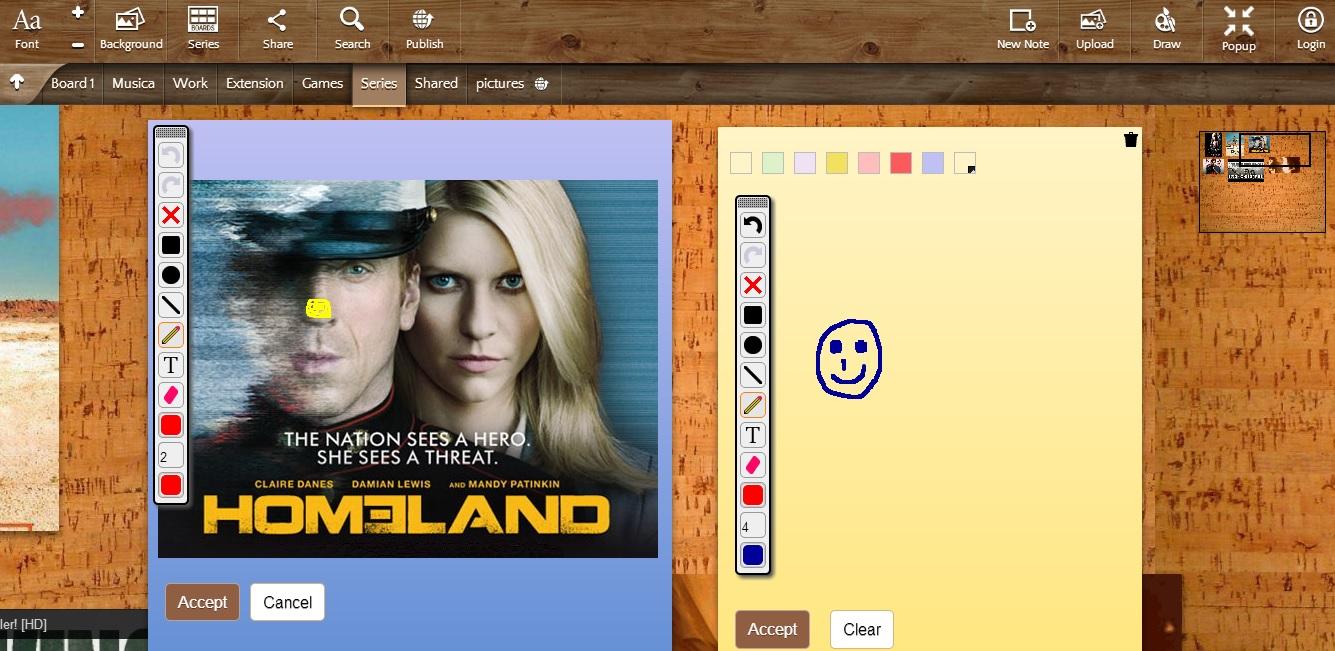The image size is (1335, 651).
Task: Open the Font settings
Action: click(27, 30)
